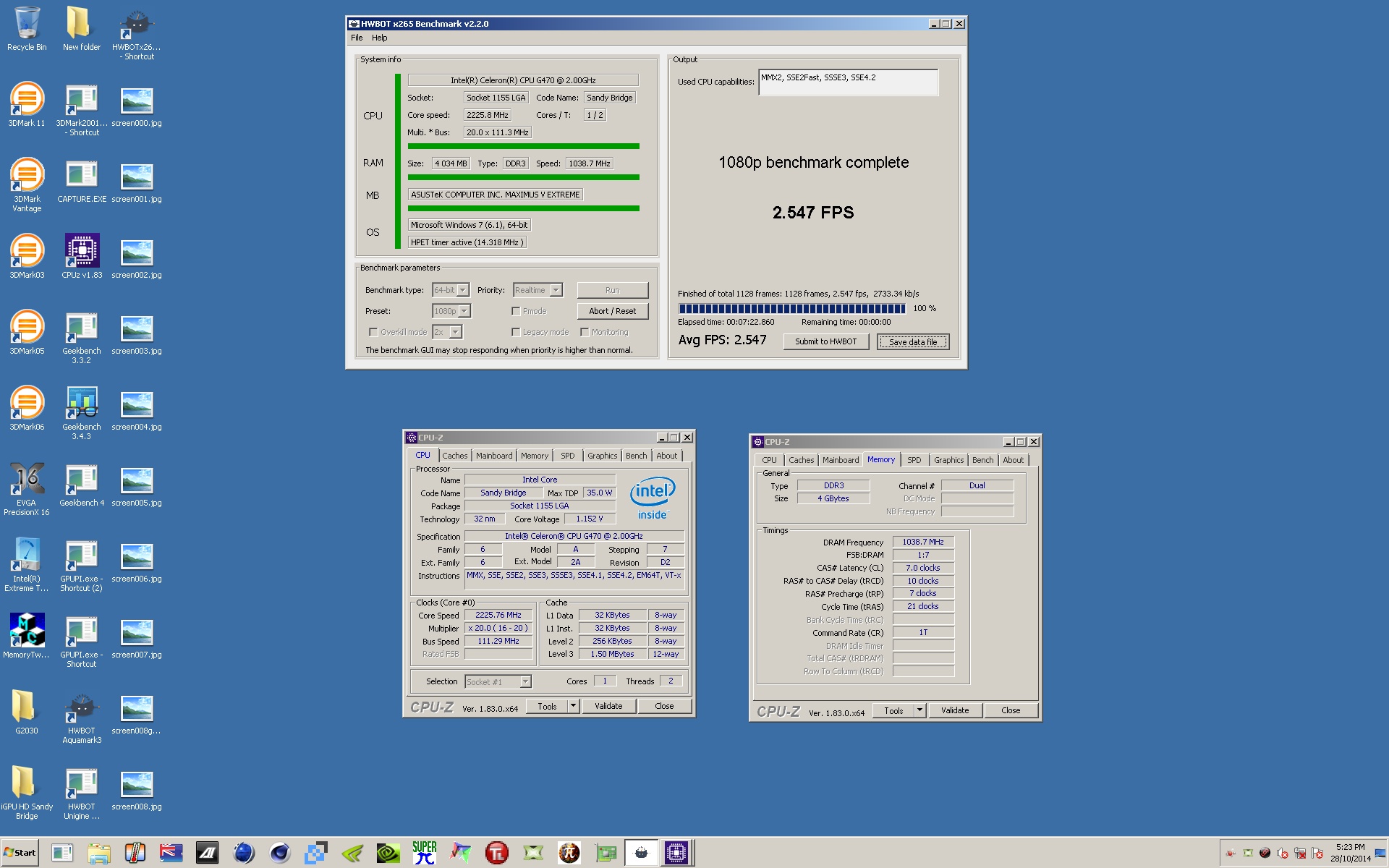Select the CAPTURE.EXE desktop icon

coord(82,181)
